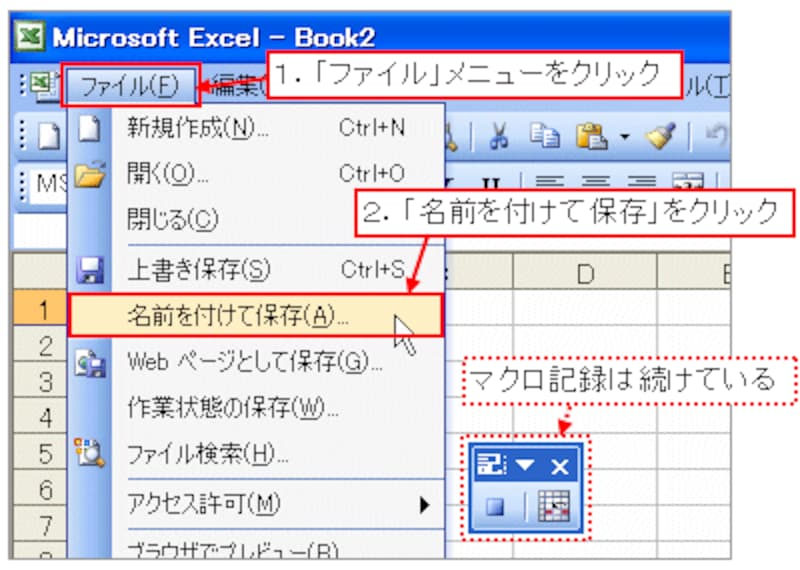Click the font name box showing MS
800x570 pixels.
tap(50, 183)
